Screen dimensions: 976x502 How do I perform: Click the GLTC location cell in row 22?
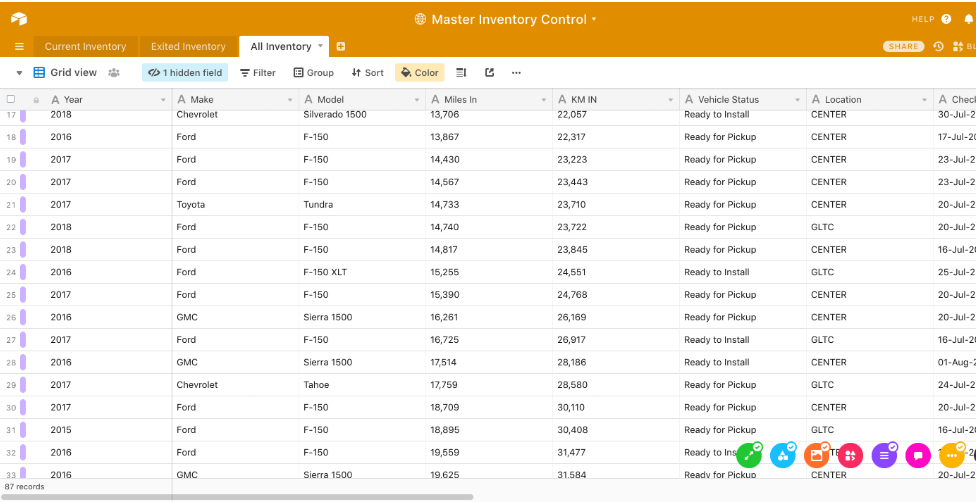869,227
